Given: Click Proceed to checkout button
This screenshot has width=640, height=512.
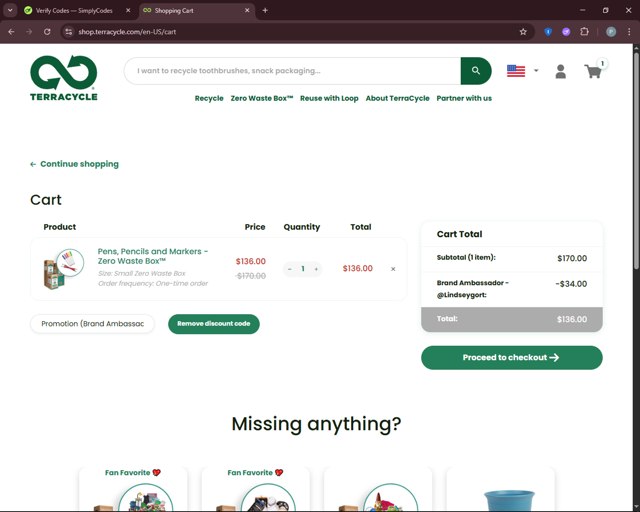Looking at the screenshot, I should click(511, 358).
